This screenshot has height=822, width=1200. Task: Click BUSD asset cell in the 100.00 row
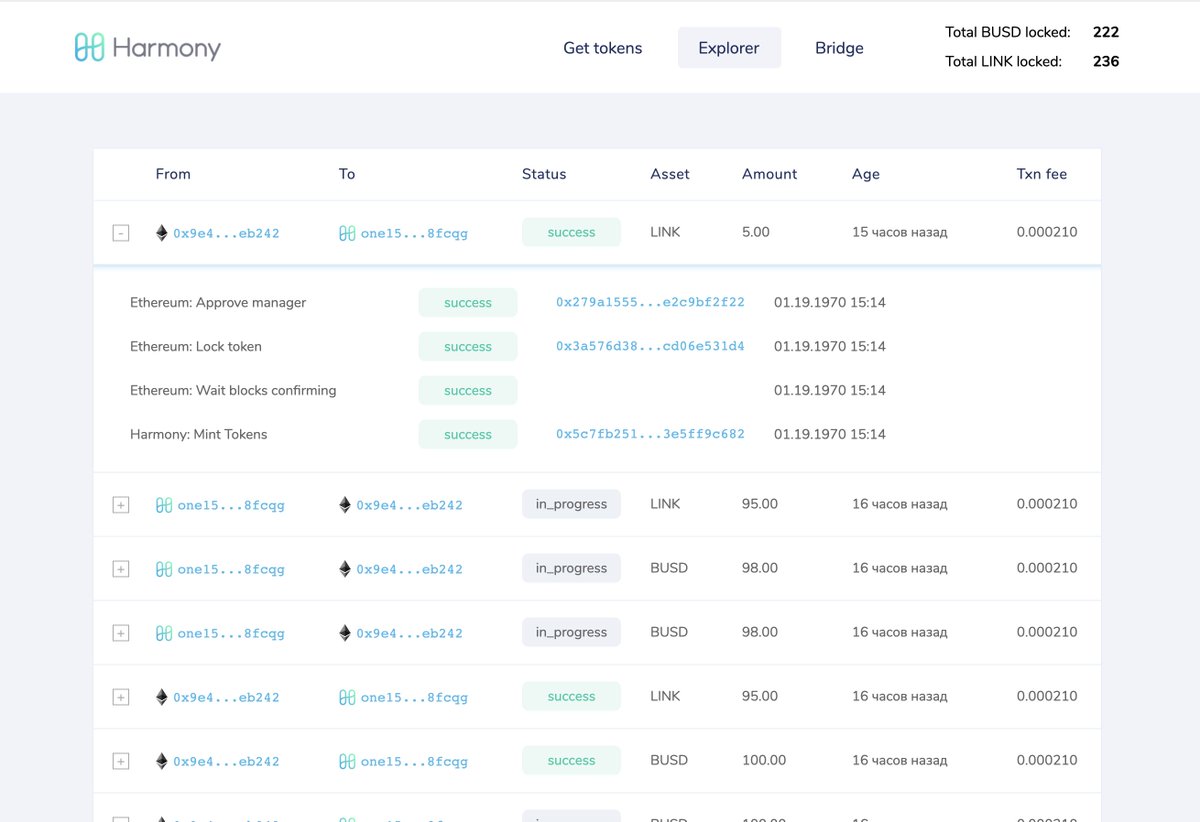point(669,760)
